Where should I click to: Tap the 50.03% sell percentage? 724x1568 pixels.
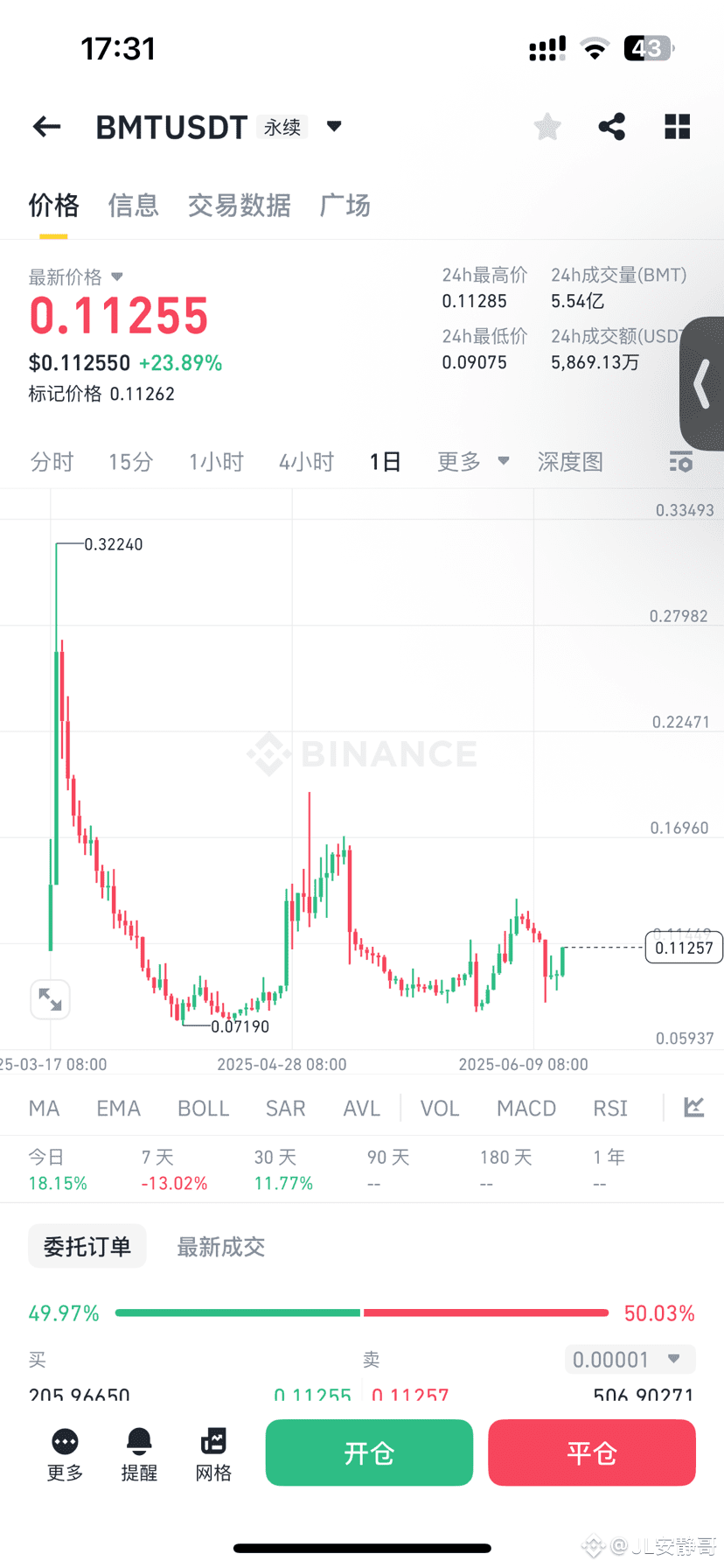click(x=659, y=1313)
